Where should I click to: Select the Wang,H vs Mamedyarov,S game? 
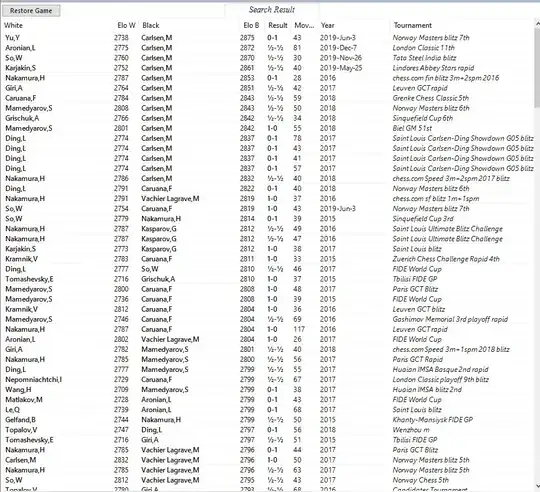pyautogui.click(x=267, y=389)
